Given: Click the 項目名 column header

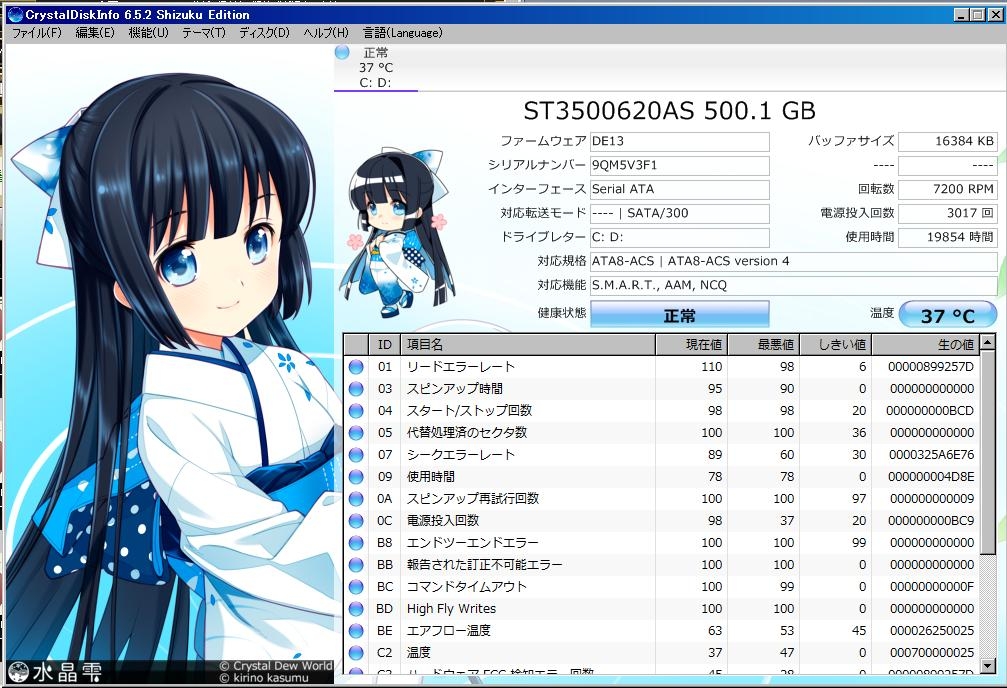Looking at the screenshot, I should pyautogui.click(x=528, y=345).
